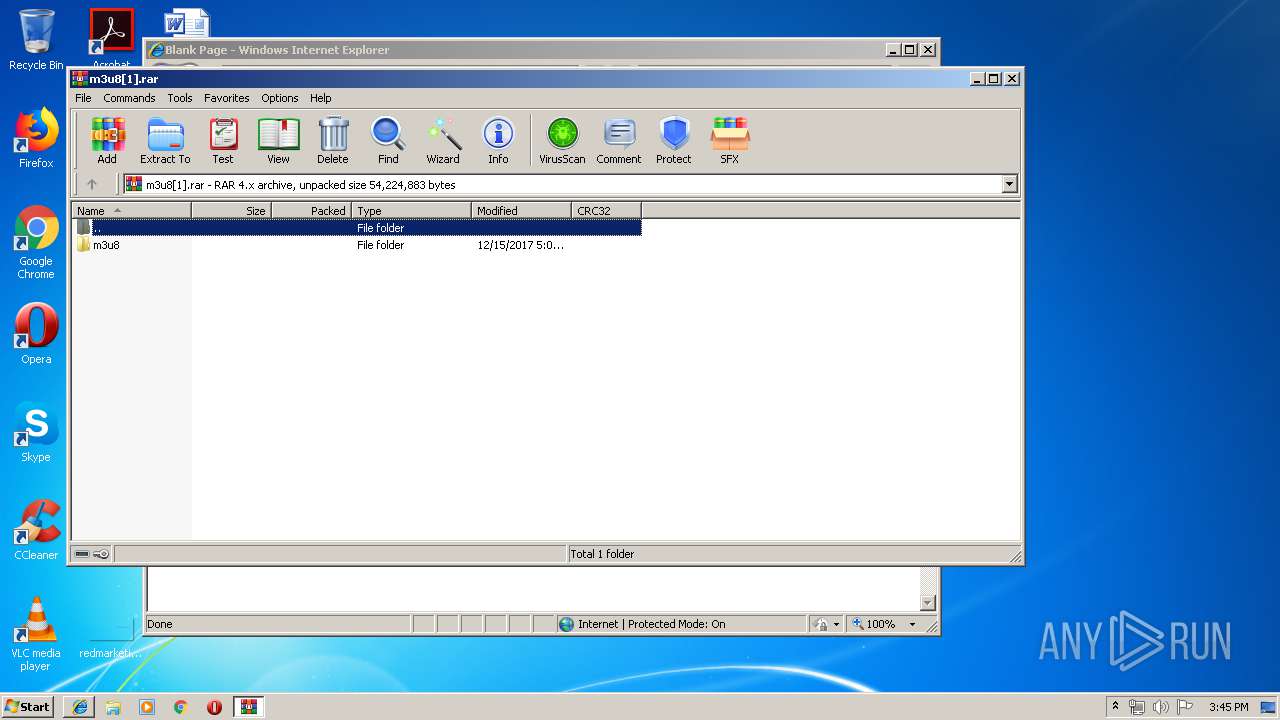Click the network icon in system tray
The height and width of the screenshot is (720, 1280).
[x=1137, y=707]
